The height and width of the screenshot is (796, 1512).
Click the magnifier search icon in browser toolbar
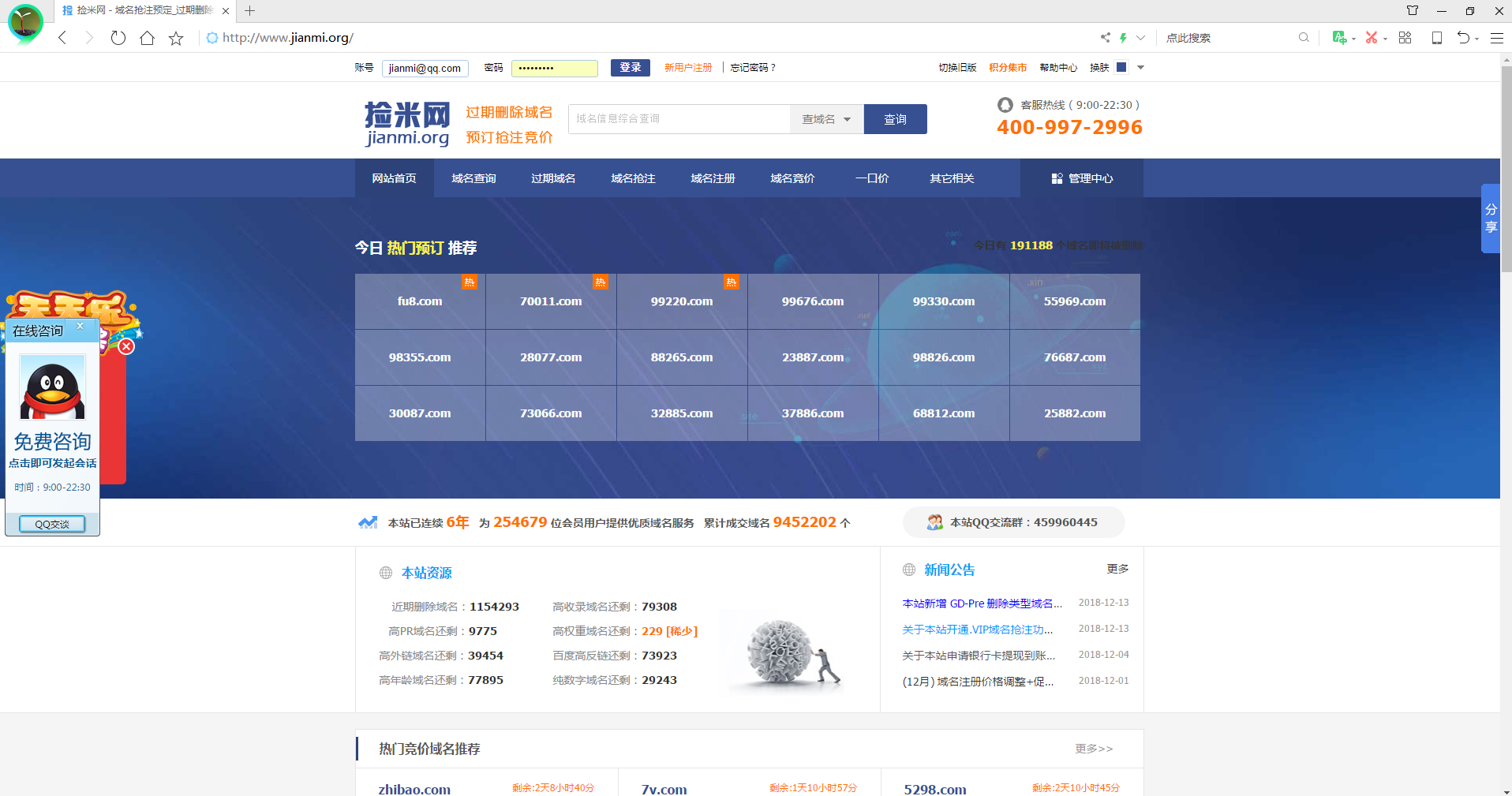[1304, 37]
